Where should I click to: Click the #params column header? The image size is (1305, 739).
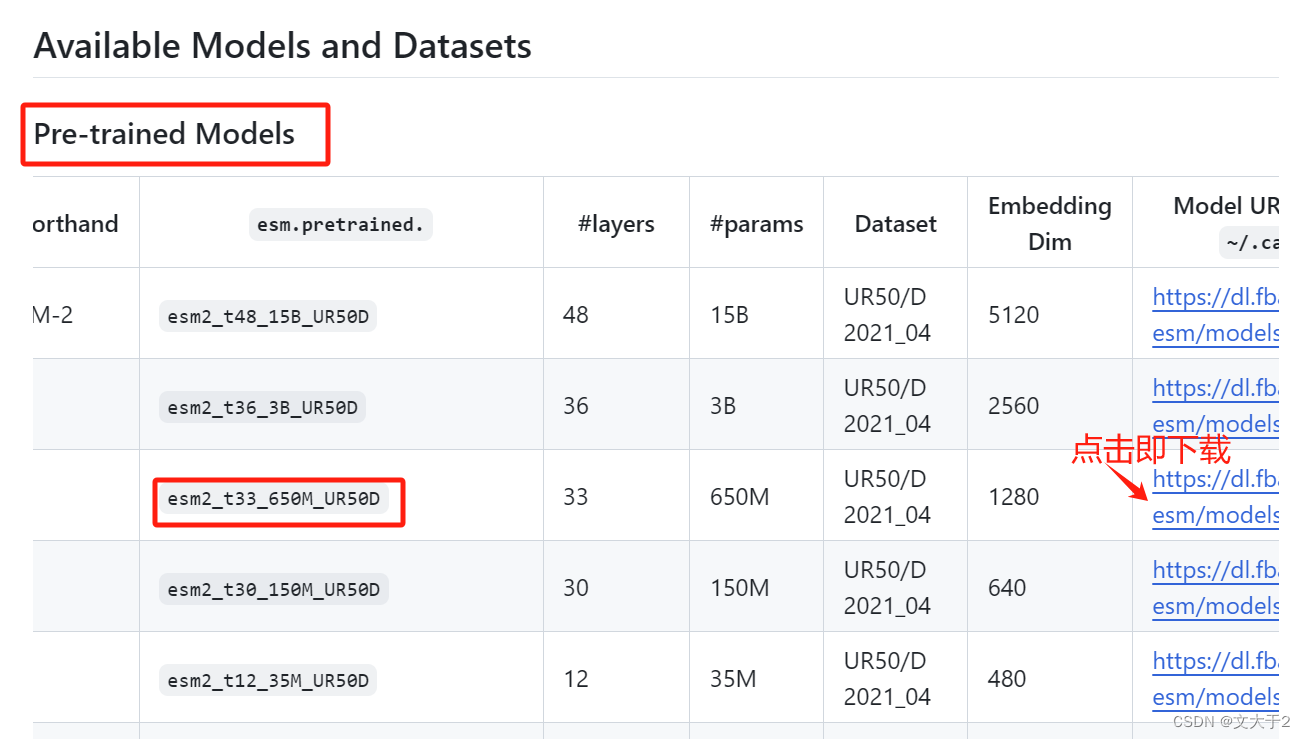tap(757, 224)
